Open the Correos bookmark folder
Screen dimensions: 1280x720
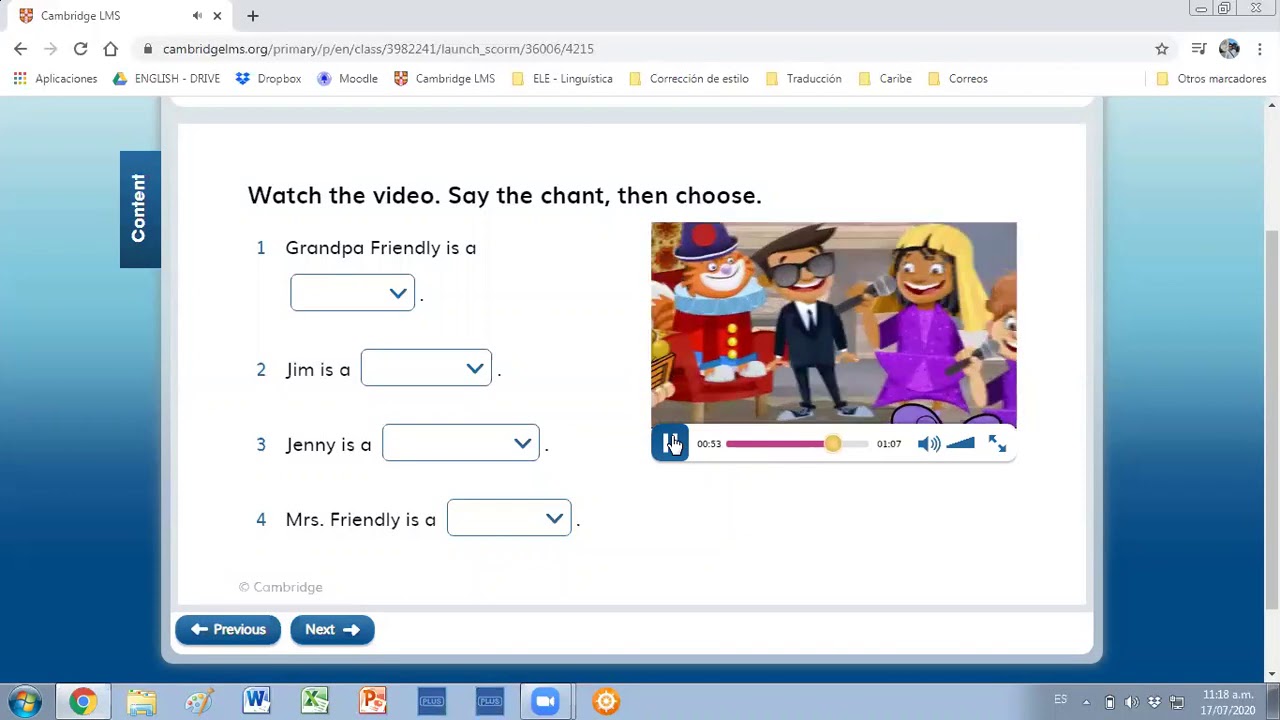click(x=957, y=78)
